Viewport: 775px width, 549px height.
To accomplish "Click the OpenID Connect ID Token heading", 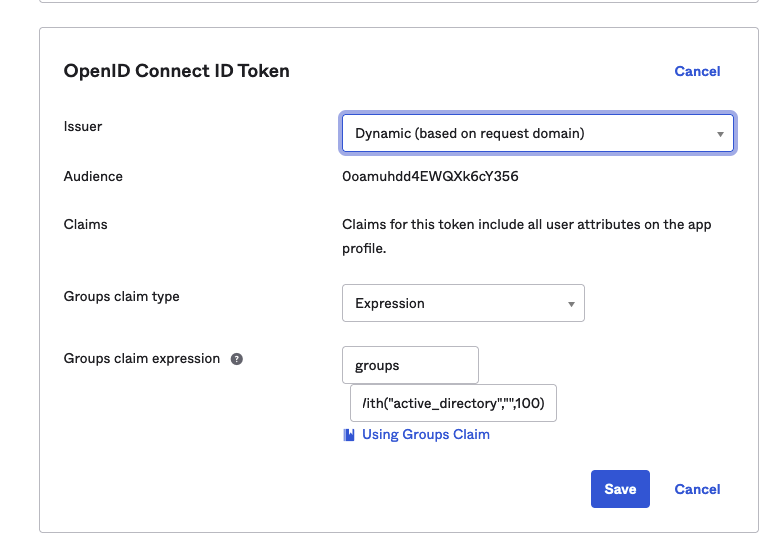I will pyautogui.click(x=176, y=71).
